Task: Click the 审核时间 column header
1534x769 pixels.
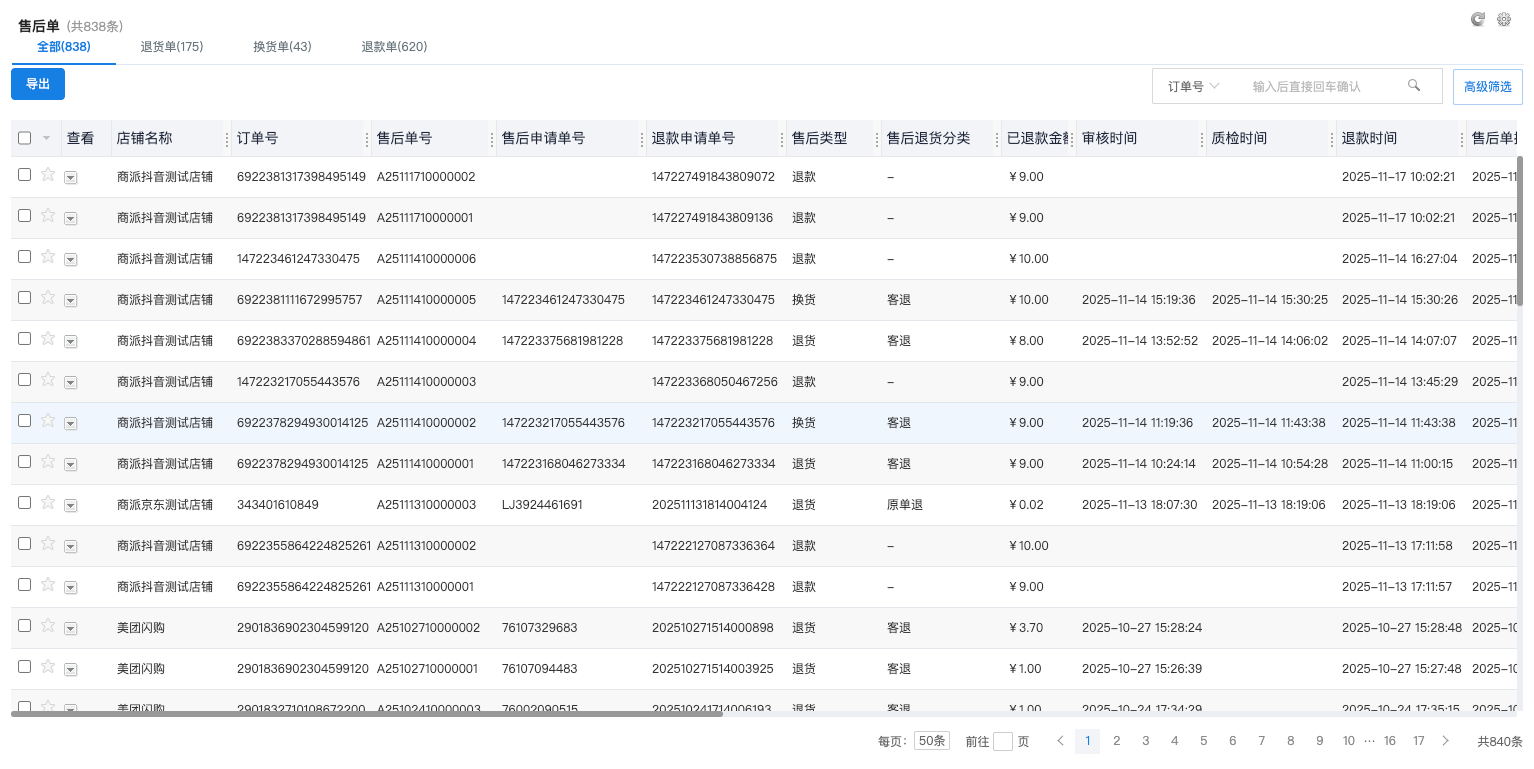Action: (x=1109, y=138)
